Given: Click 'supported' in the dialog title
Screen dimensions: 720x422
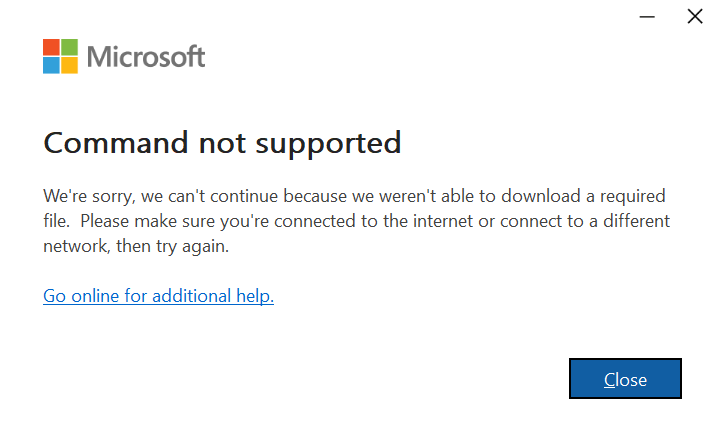Looking at the screenshot, I should point(328,144).
